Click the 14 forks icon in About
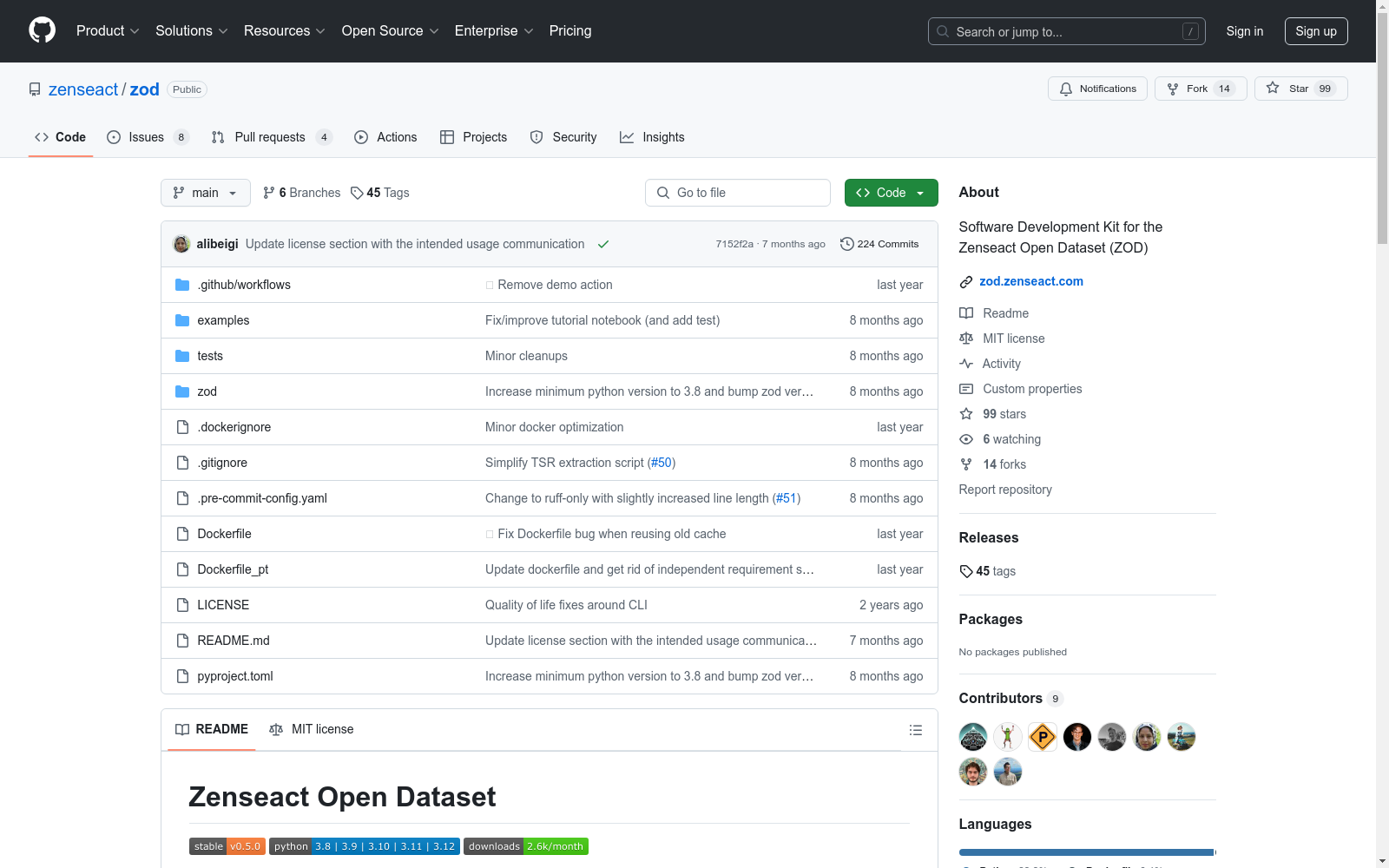Viewport: 1389px width, 868px height. tap(966, 464)
